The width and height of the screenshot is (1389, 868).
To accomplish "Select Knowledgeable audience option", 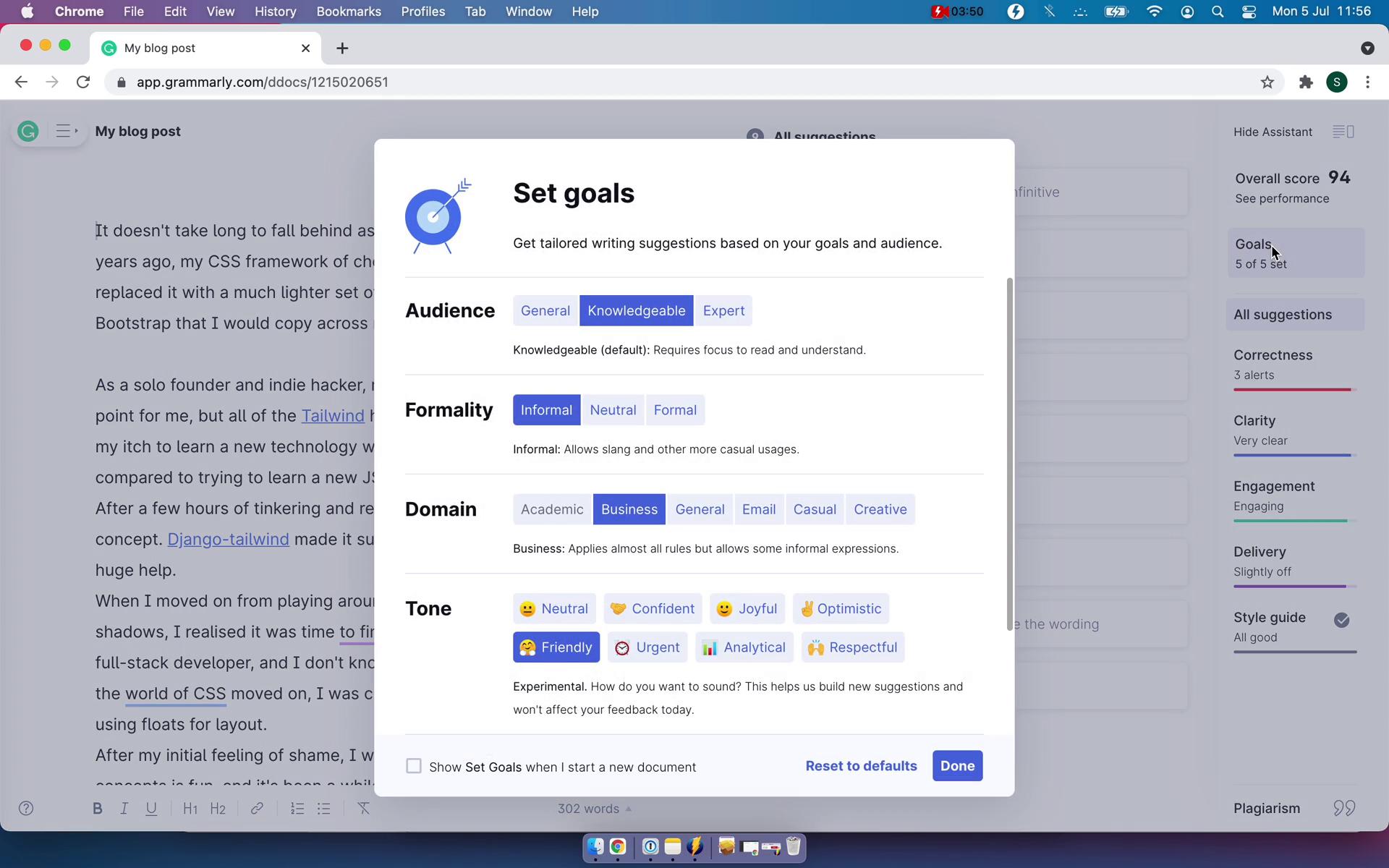I will [637, 311].
